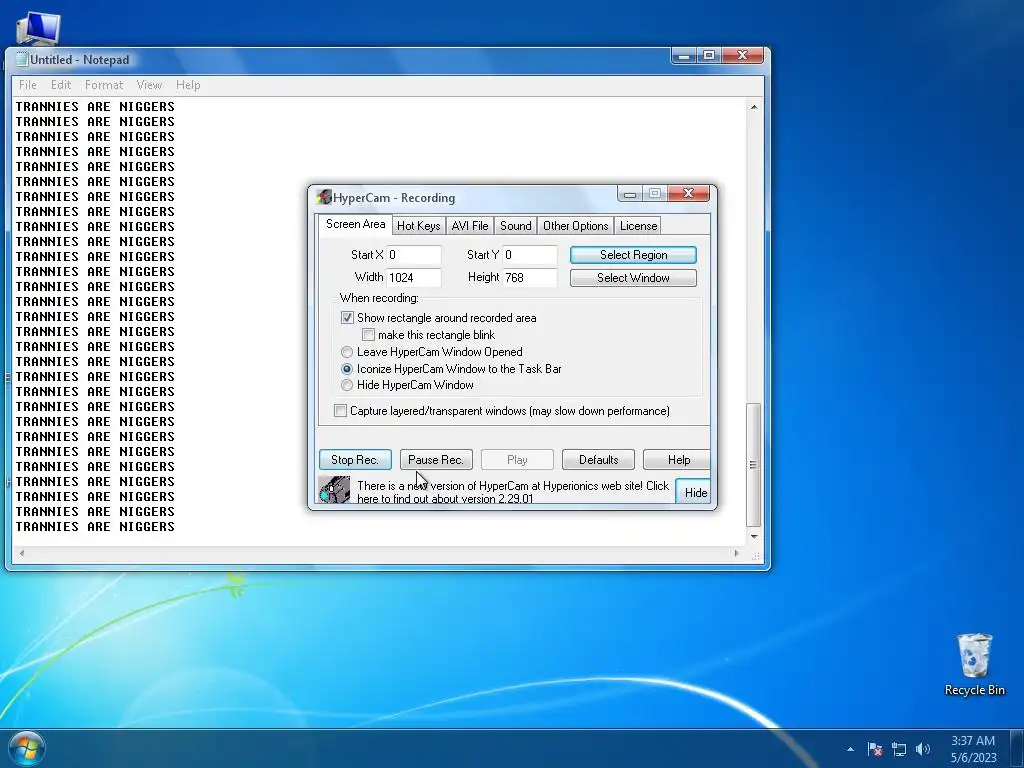
Task: Open Notepad View menu
Action: coord(149,85)
